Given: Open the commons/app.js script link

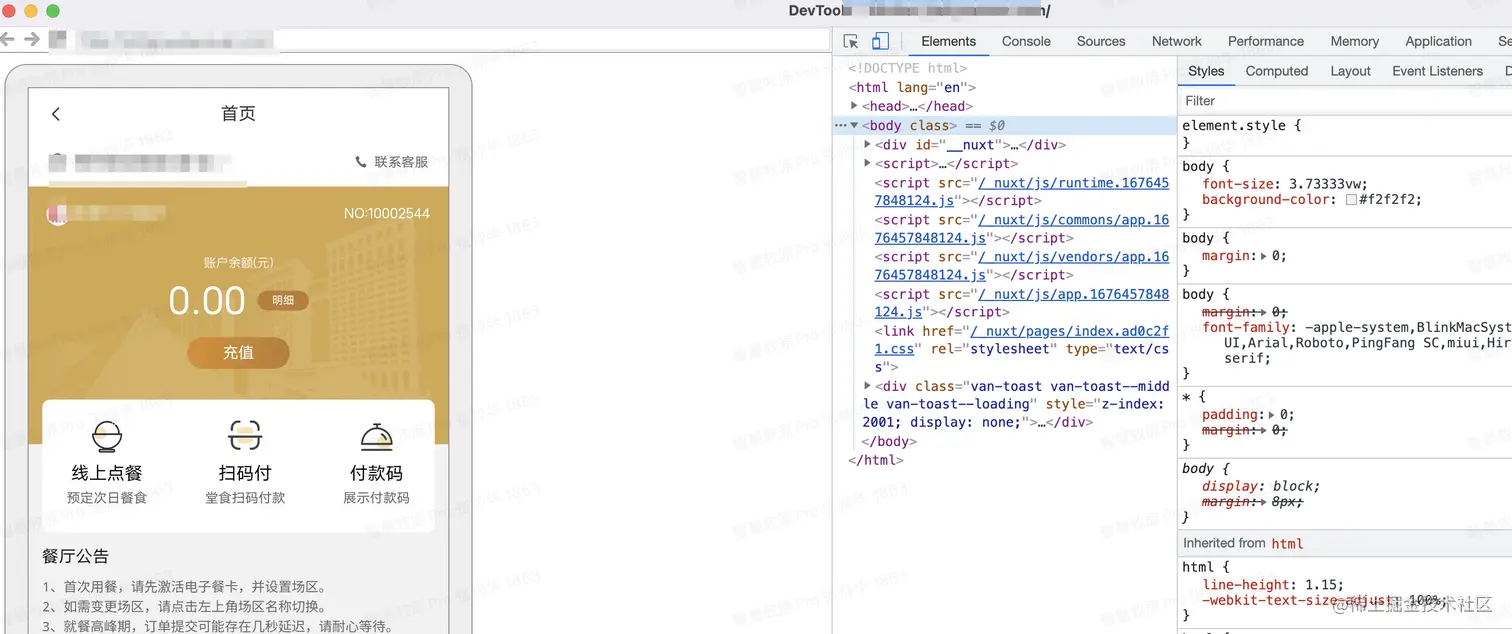Looking at the screenshot, I should tap(1021, 229).
